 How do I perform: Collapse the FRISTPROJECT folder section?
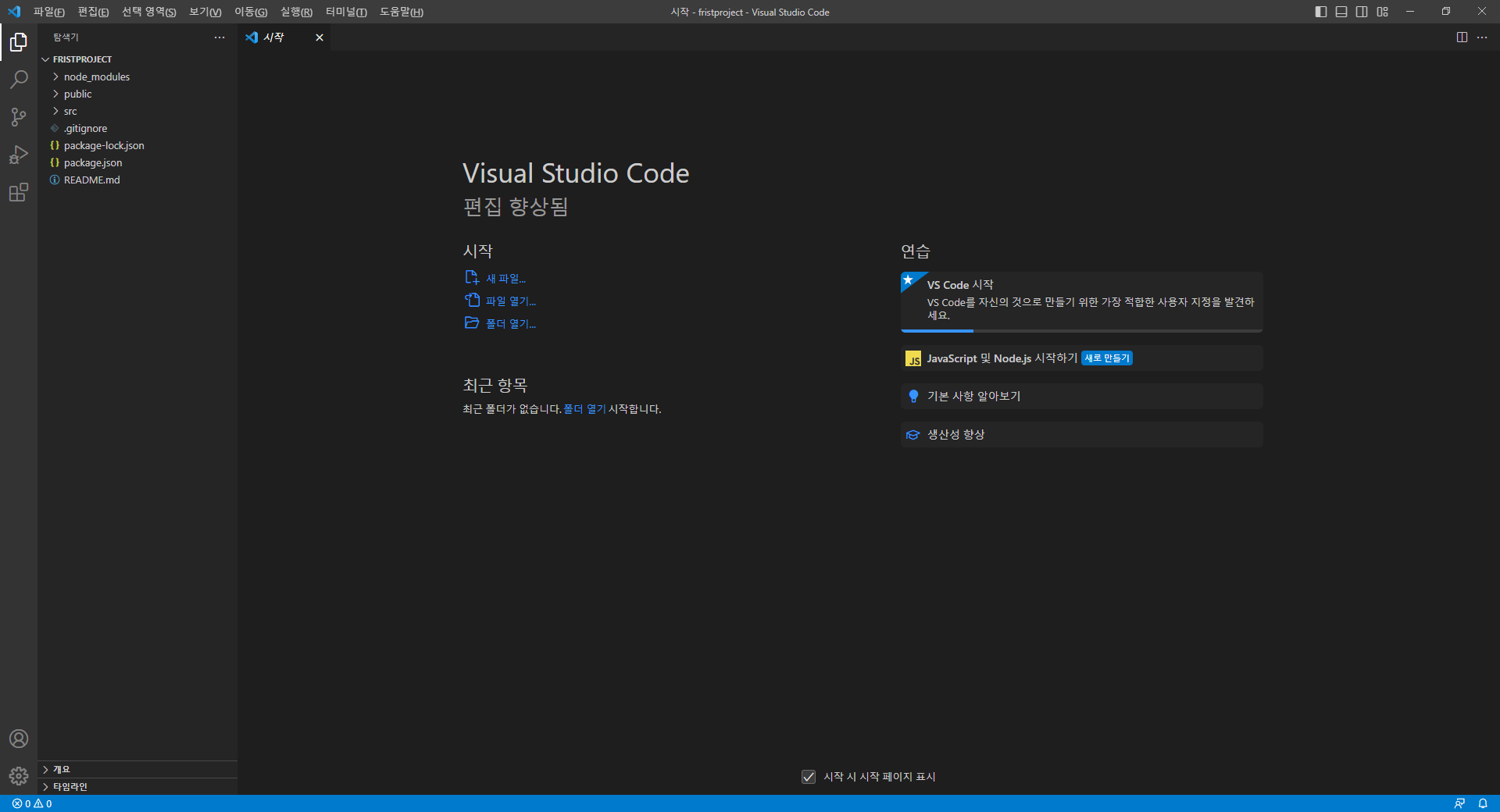coord(137,59)
